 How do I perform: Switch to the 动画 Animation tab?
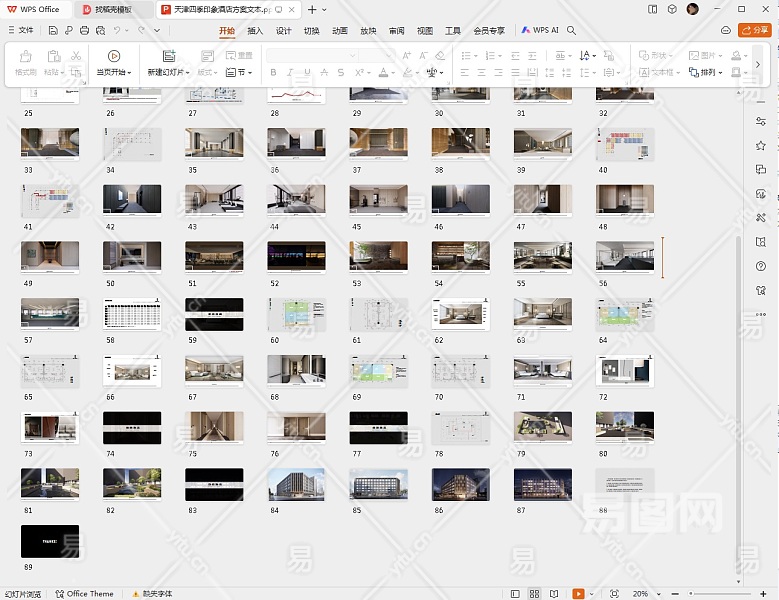(x=340, y=31)
